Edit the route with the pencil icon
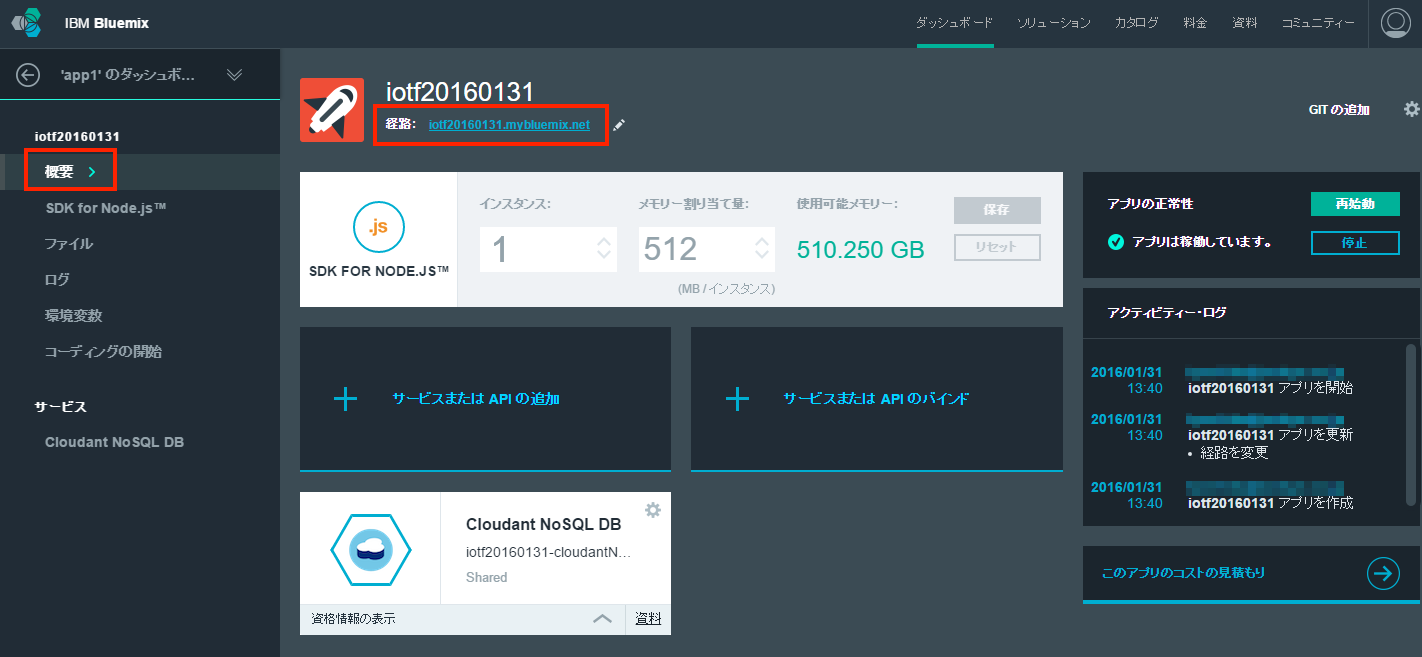 point(619,125)
